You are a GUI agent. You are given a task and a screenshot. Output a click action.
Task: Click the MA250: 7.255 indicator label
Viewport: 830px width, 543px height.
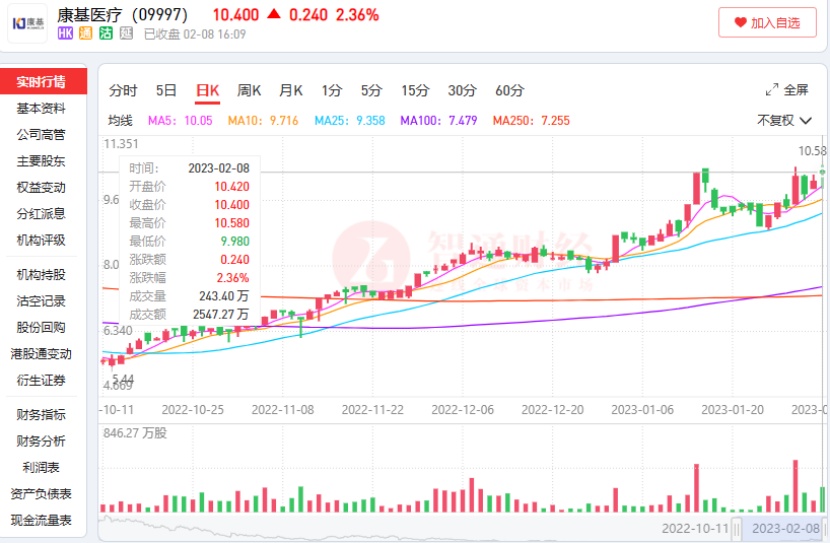[x=531, y=121]
